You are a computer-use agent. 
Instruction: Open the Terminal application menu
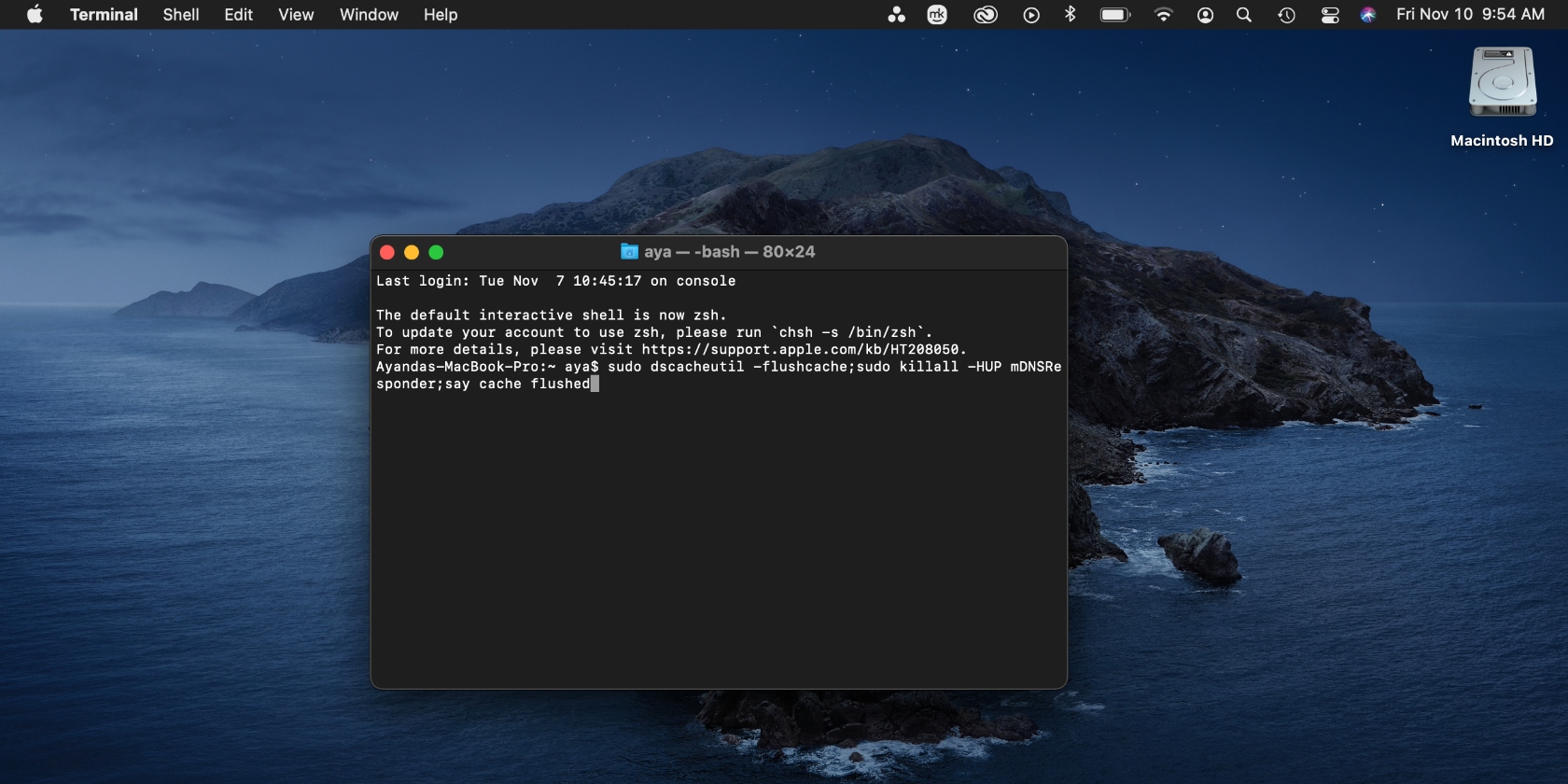click(104, 14)
